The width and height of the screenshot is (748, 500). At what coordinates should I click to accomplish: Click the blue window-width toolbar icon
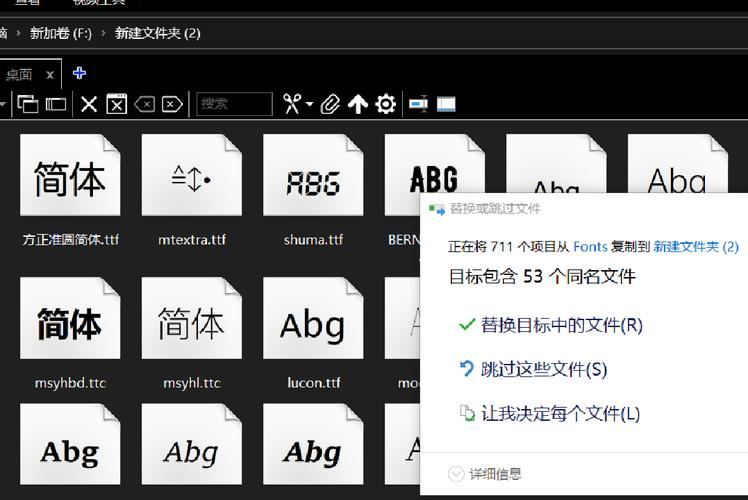pyautogui.click(x=418, y=104)
